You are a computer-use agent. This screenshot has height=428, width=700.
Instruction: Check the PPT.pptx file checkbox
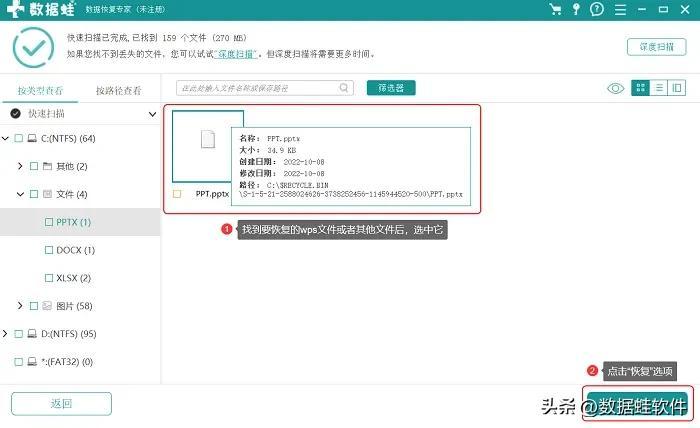tap(177, 194)
